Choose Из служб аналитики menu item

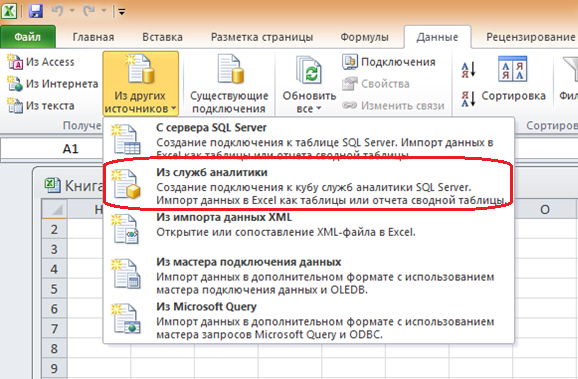pos(308,186)
